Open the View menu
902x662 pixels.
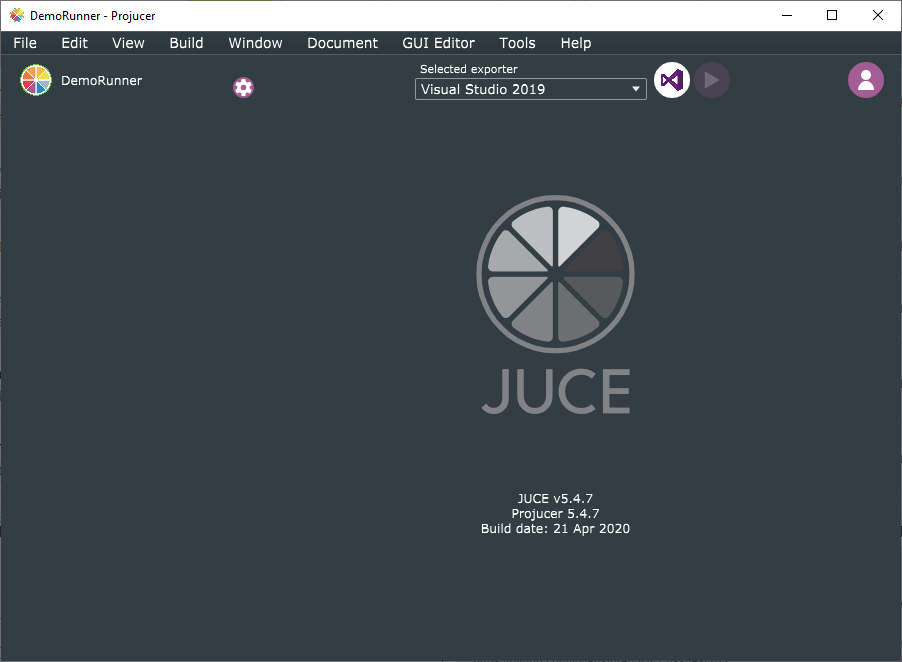(128, 43)
